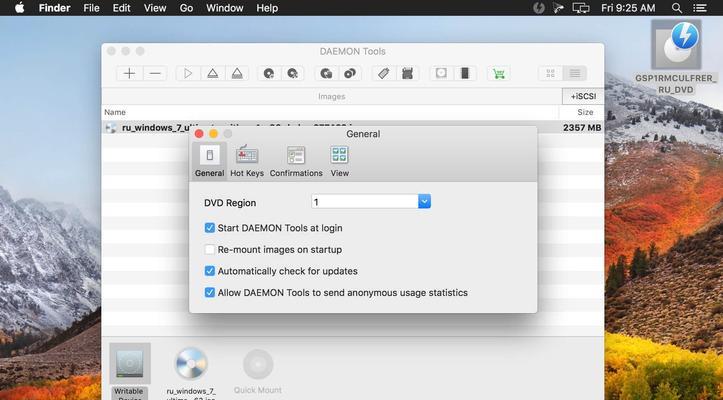
Task: Click the plus add image button
Action: 130,73
